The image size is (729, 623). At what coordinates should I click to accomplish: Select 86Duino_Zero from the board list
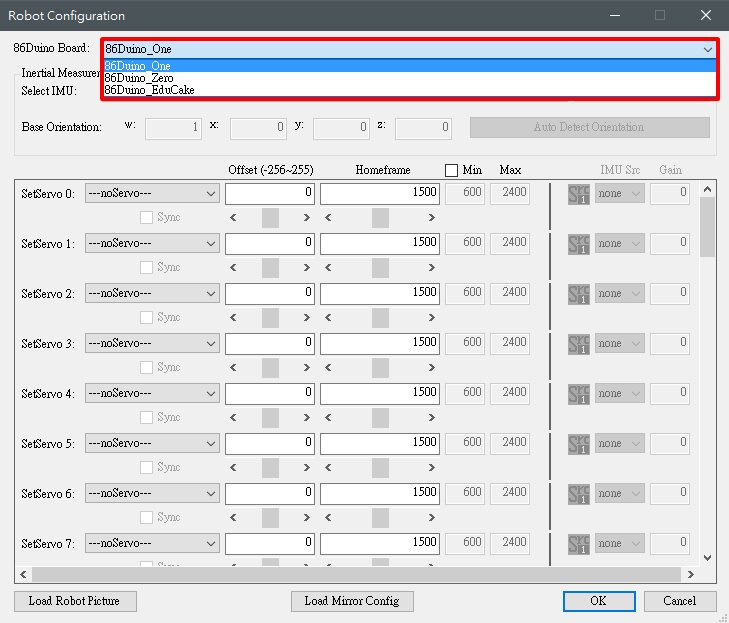pyautogui.click(x=138, y=78)
